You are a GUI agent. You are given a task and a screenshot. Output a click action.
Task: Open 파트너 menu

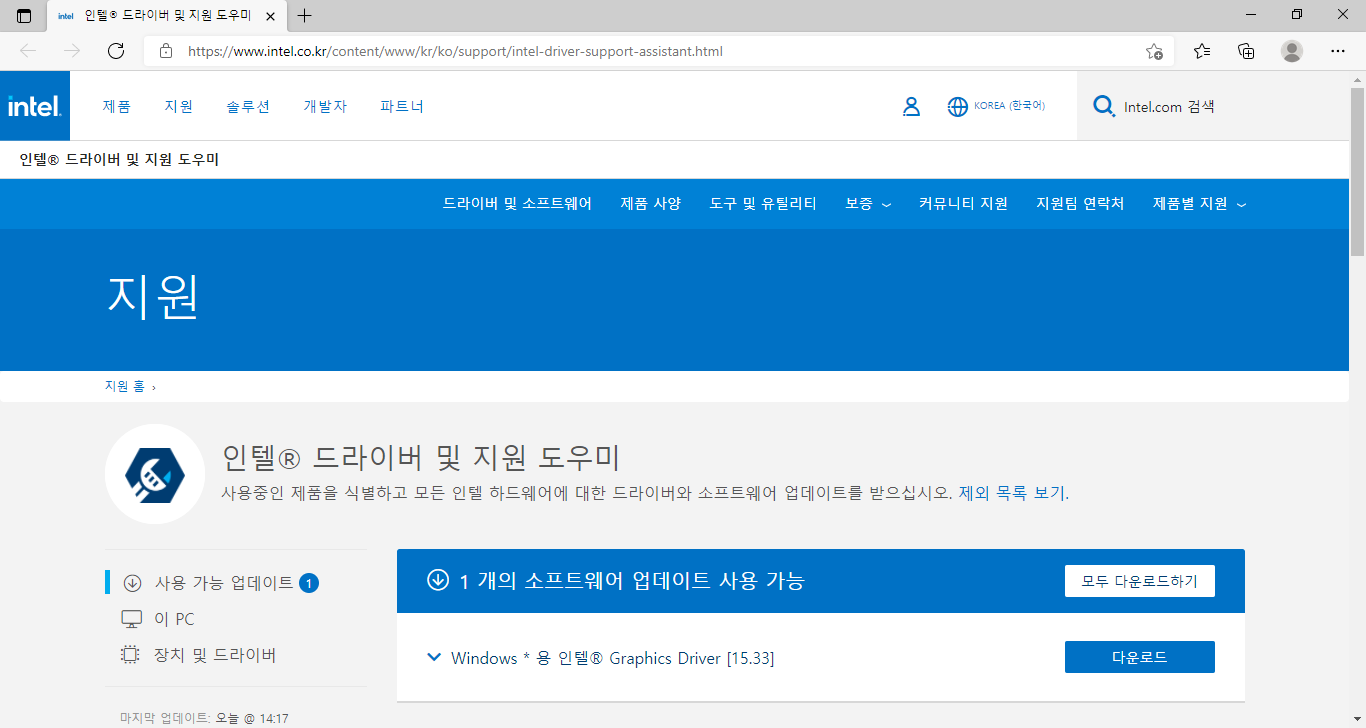[x=402, y=106]
